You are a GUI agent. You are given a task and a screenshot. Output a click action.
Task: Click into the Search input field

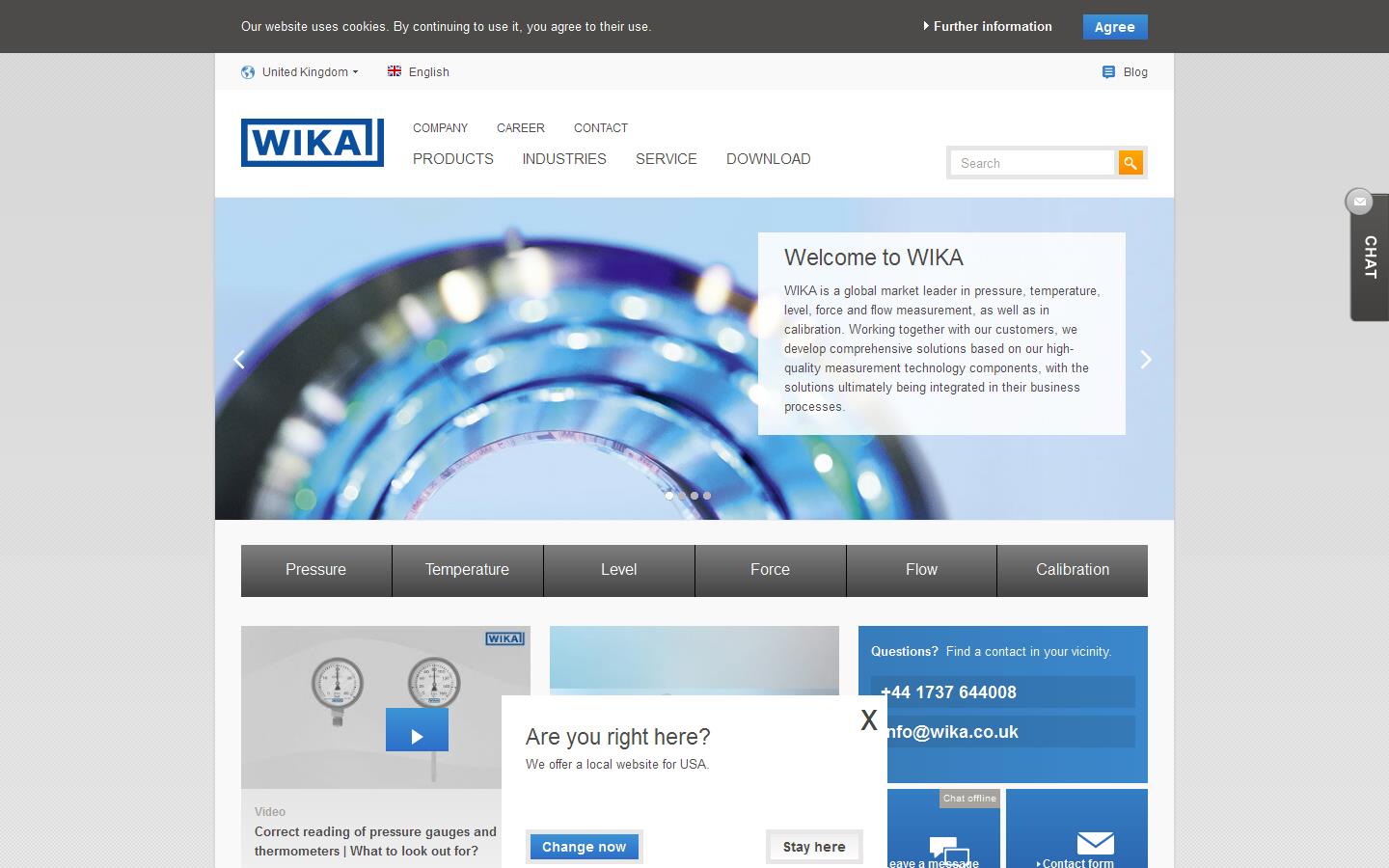pyautogui.click(x=1032, y=163)
